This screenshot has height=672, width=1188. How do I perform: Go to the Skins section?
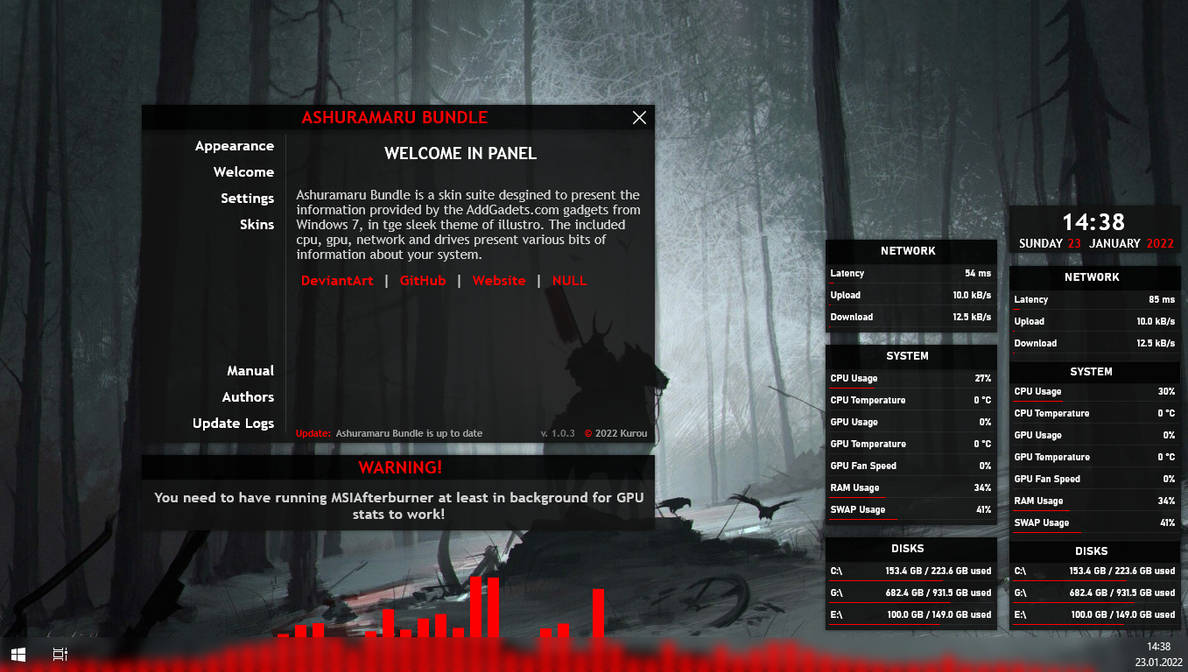pos(256,224)
